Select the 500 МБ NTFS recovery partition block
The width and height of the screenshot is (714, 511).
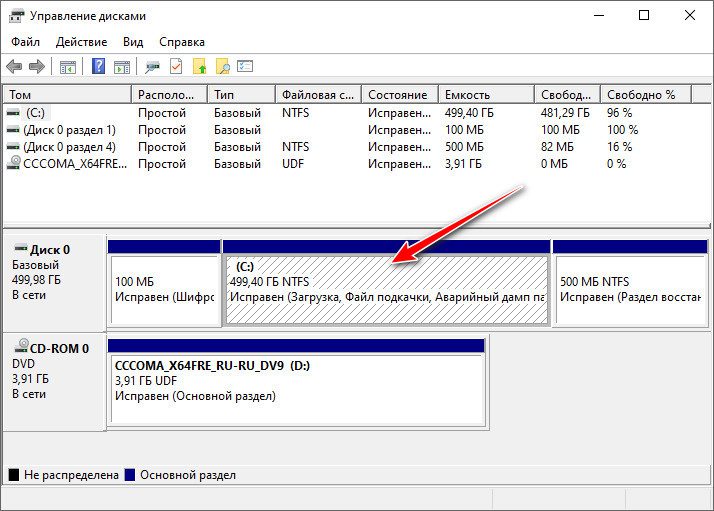[630, 290]
